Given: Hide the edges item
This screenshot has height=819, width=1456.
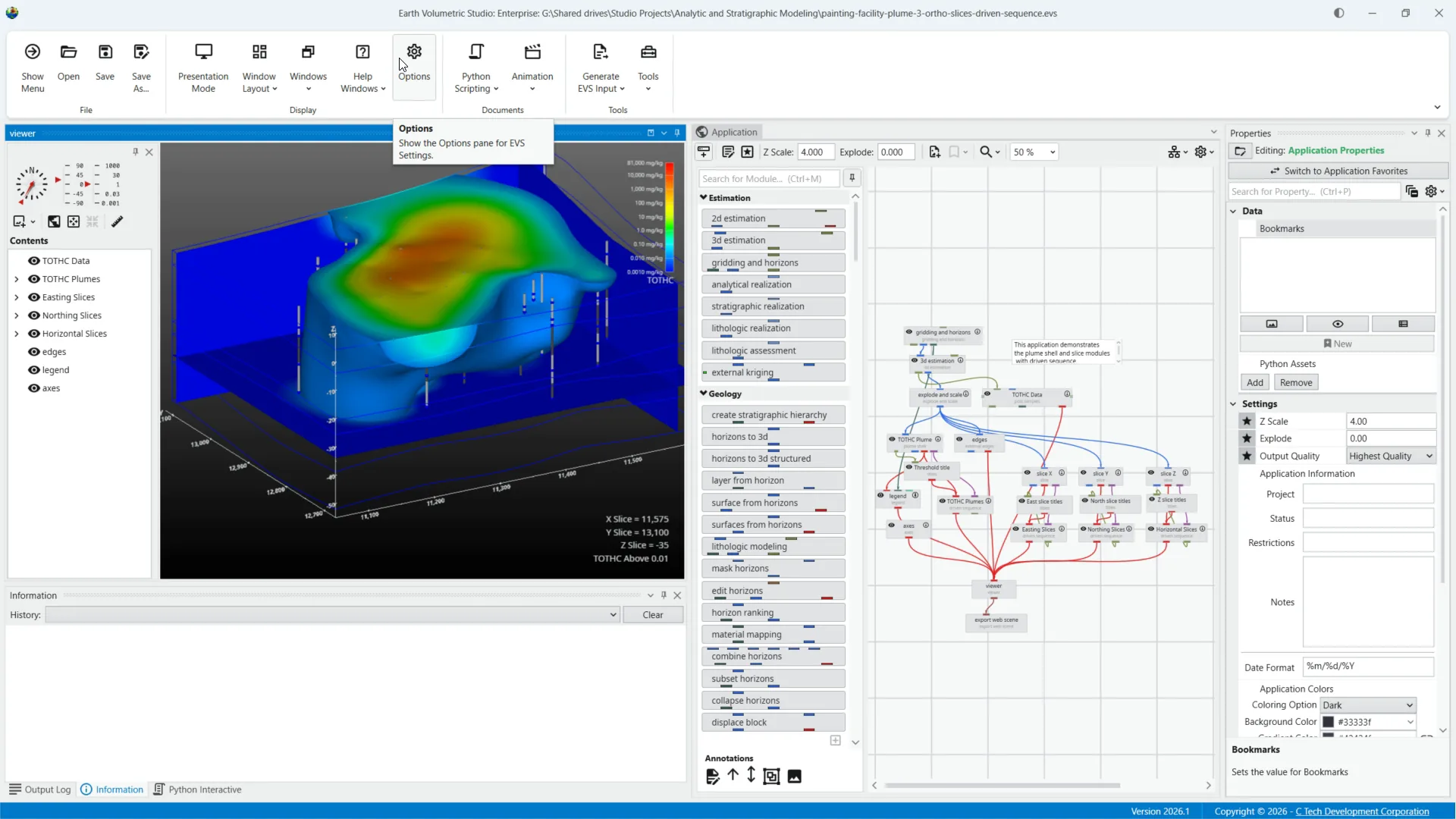Looking at the screenshot, I should click(x=34, y=352).
